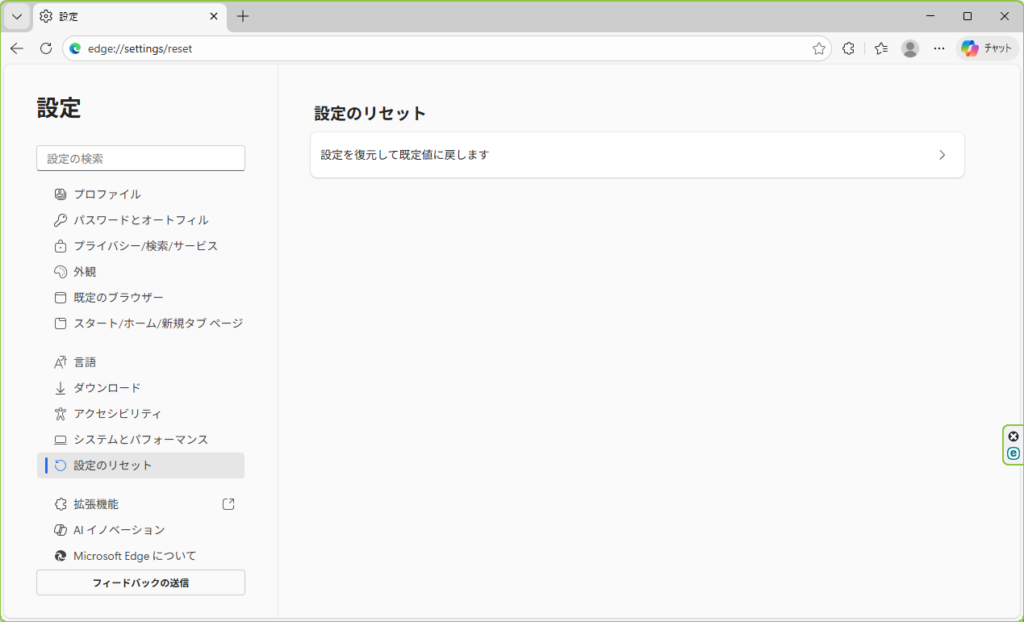This screenshot has height=622, width=1024.
Task: Click the 設定の検索 search field
Action: click(140, 158)
